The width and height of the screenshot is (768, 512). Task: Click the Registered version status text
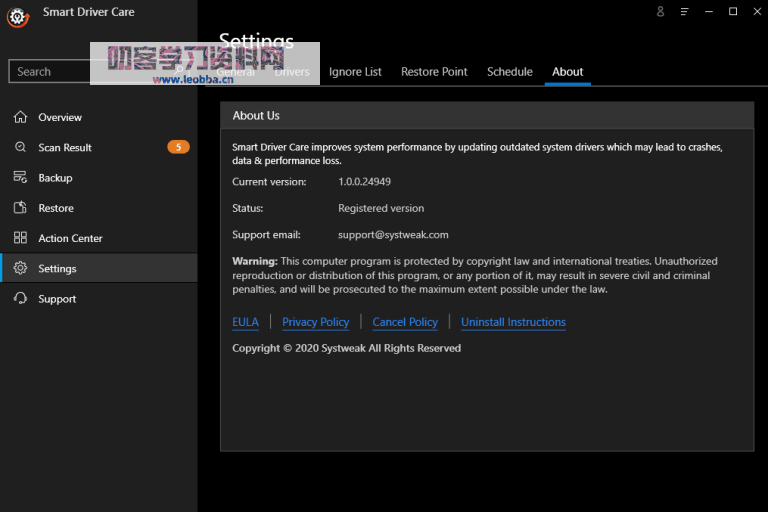tap(381, 208)
